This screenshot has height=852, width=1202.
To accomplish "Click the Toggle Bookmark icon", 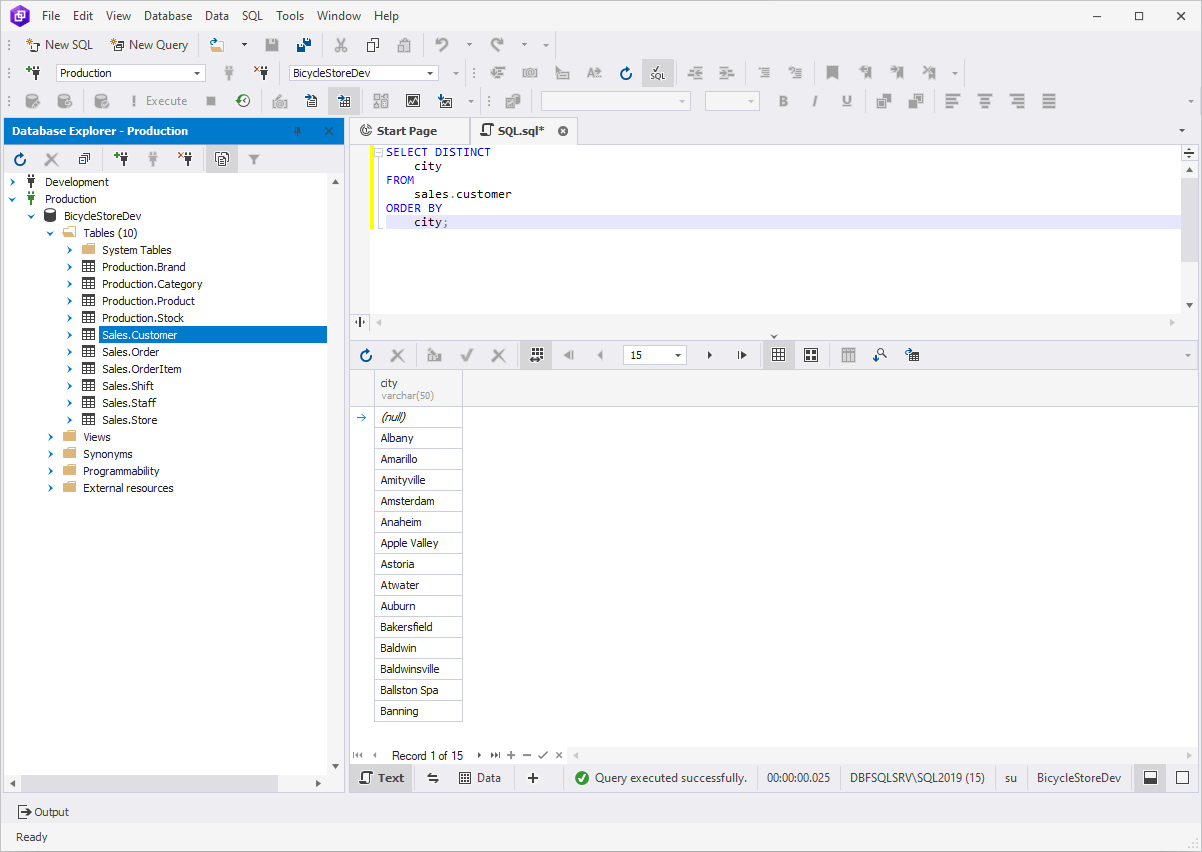I will [x=832, y=72].
